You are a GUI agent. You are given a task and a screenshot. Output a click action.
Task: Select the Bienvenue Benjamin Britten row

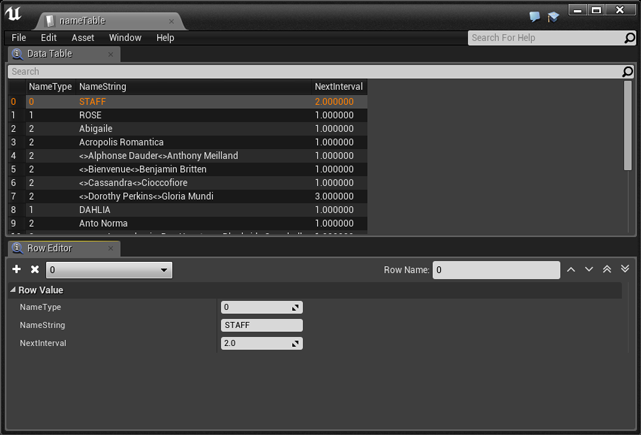click(x=188, y=169)
